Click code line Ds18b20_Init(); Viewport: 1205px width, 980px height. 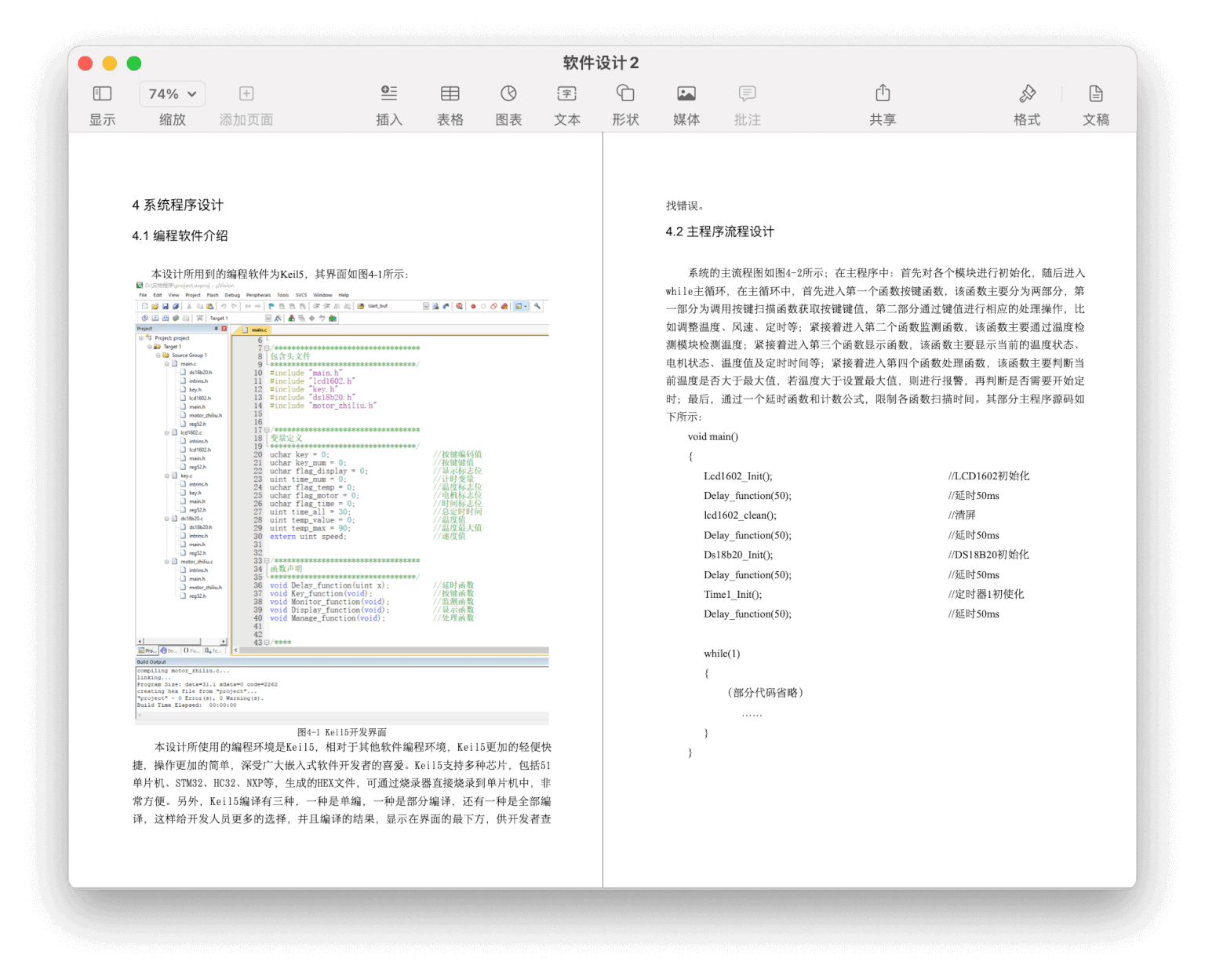(737, 555)
